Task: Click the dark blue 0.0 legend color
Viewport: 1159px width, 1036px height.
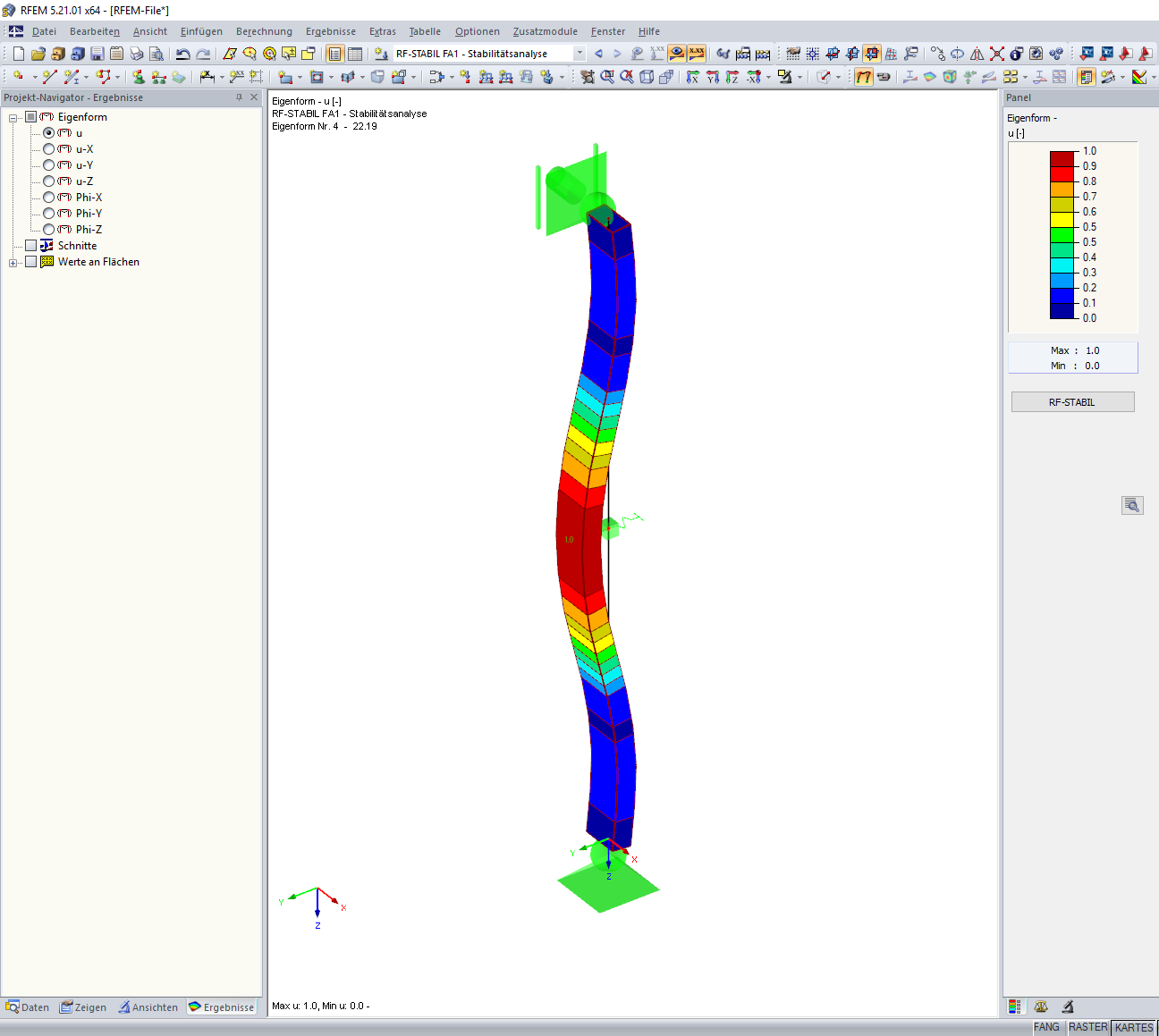Action: pos(1062,310)
